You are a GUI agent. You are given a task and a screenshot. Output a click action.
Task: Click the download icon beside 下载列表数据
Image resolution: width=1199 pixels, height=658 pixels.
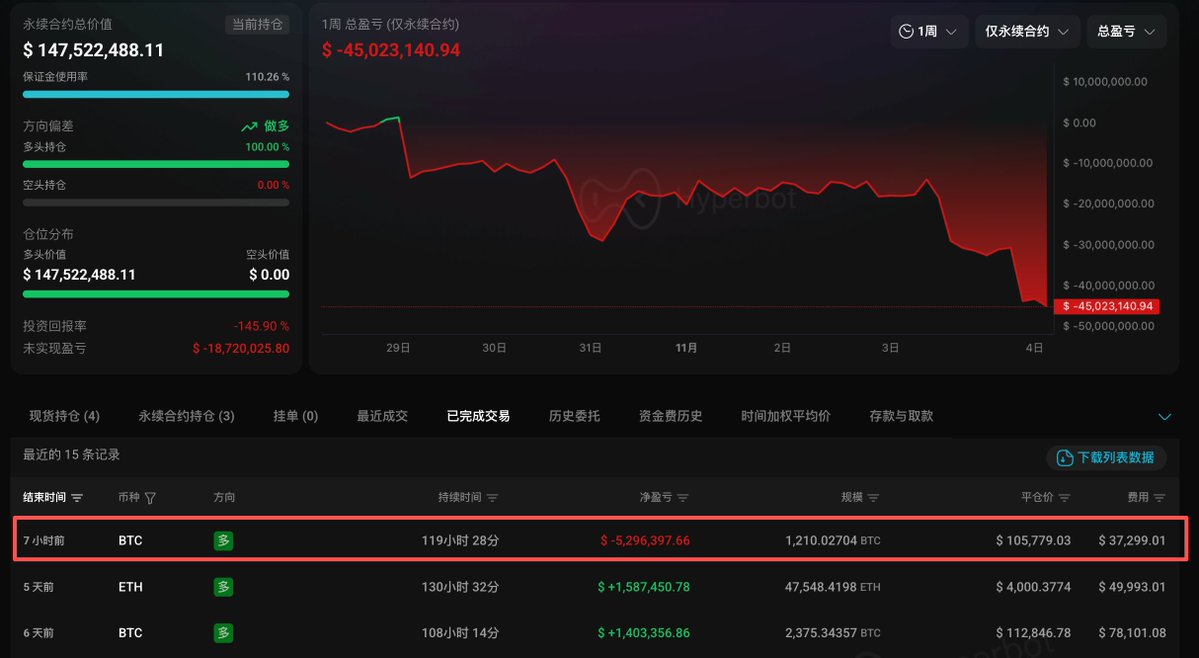[x=1064, y=458]
